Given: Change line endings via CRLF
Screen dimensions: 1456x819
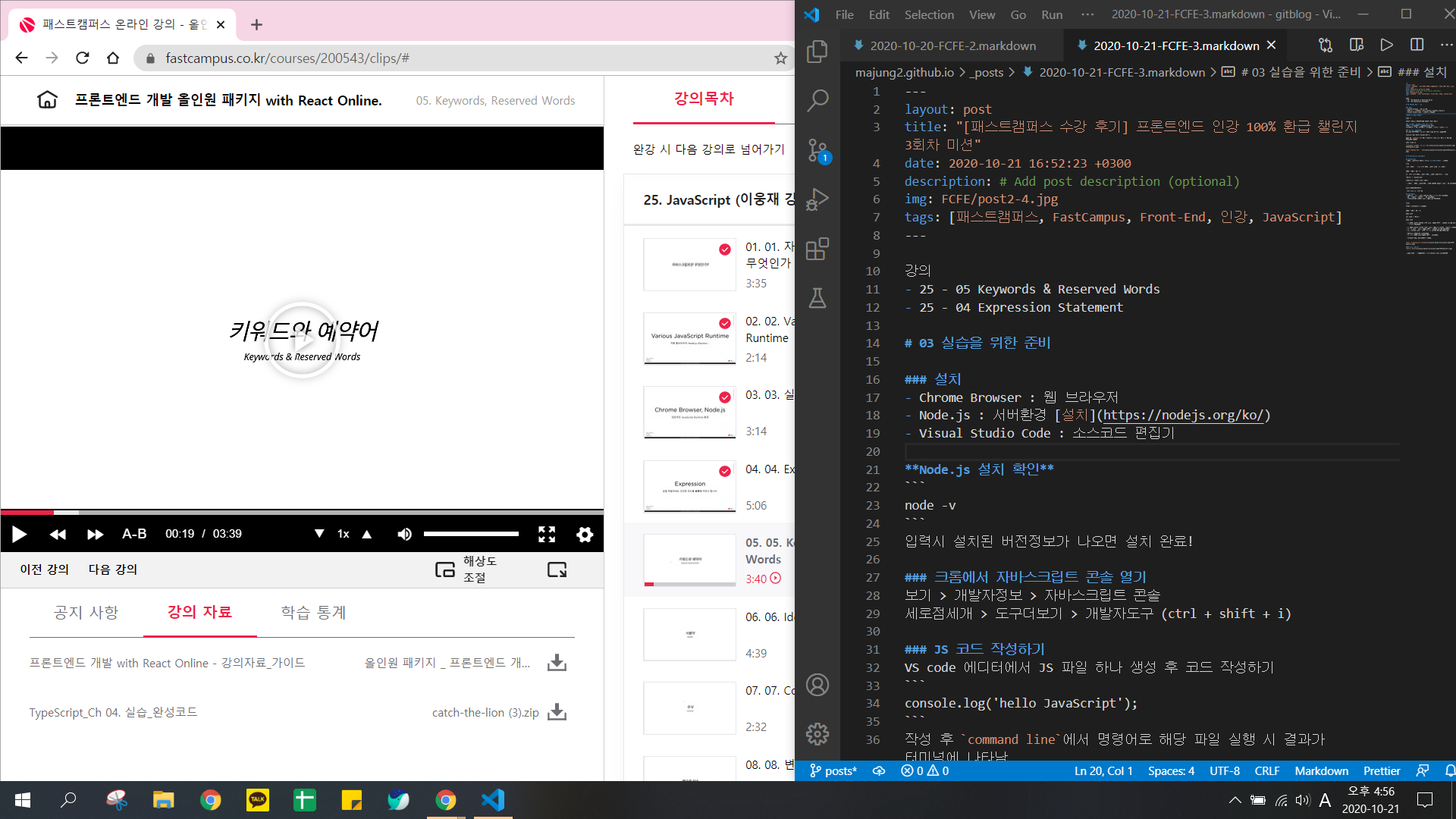Looking at the screenshot, I should [x=1267, y=770].
